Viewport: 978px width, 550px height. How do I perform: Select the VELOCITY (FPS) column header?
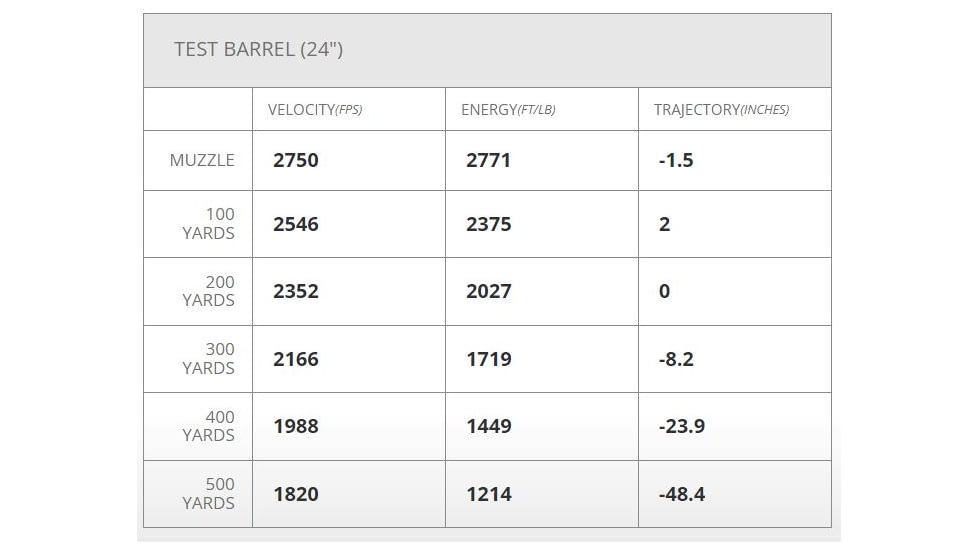click(x=315, y=110)
